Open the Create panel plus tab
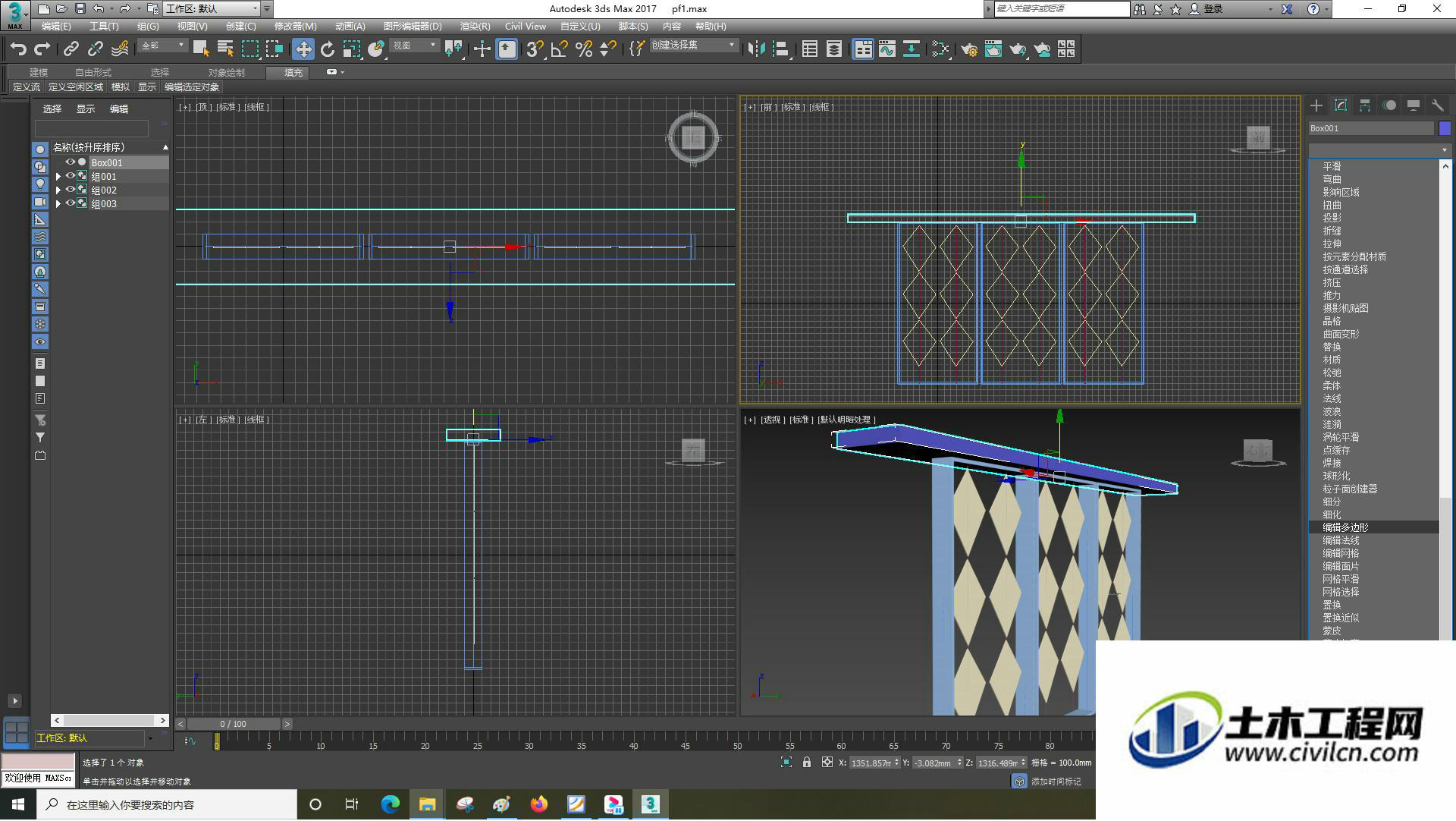This screenshot has width=1456, height=821. [x=1316, y=105]
